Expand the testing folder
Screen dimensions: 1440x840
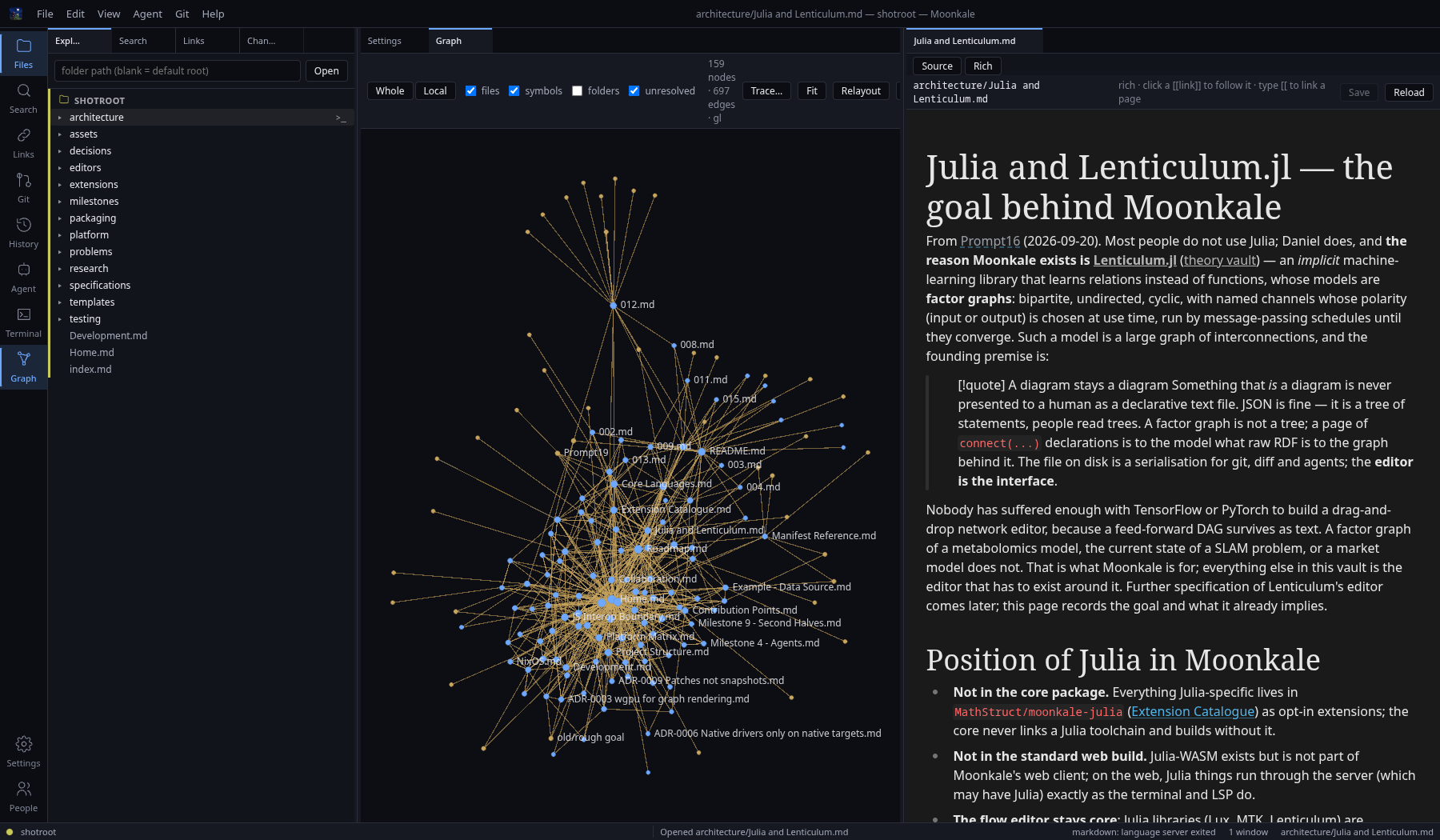click(x=59, y=319)
